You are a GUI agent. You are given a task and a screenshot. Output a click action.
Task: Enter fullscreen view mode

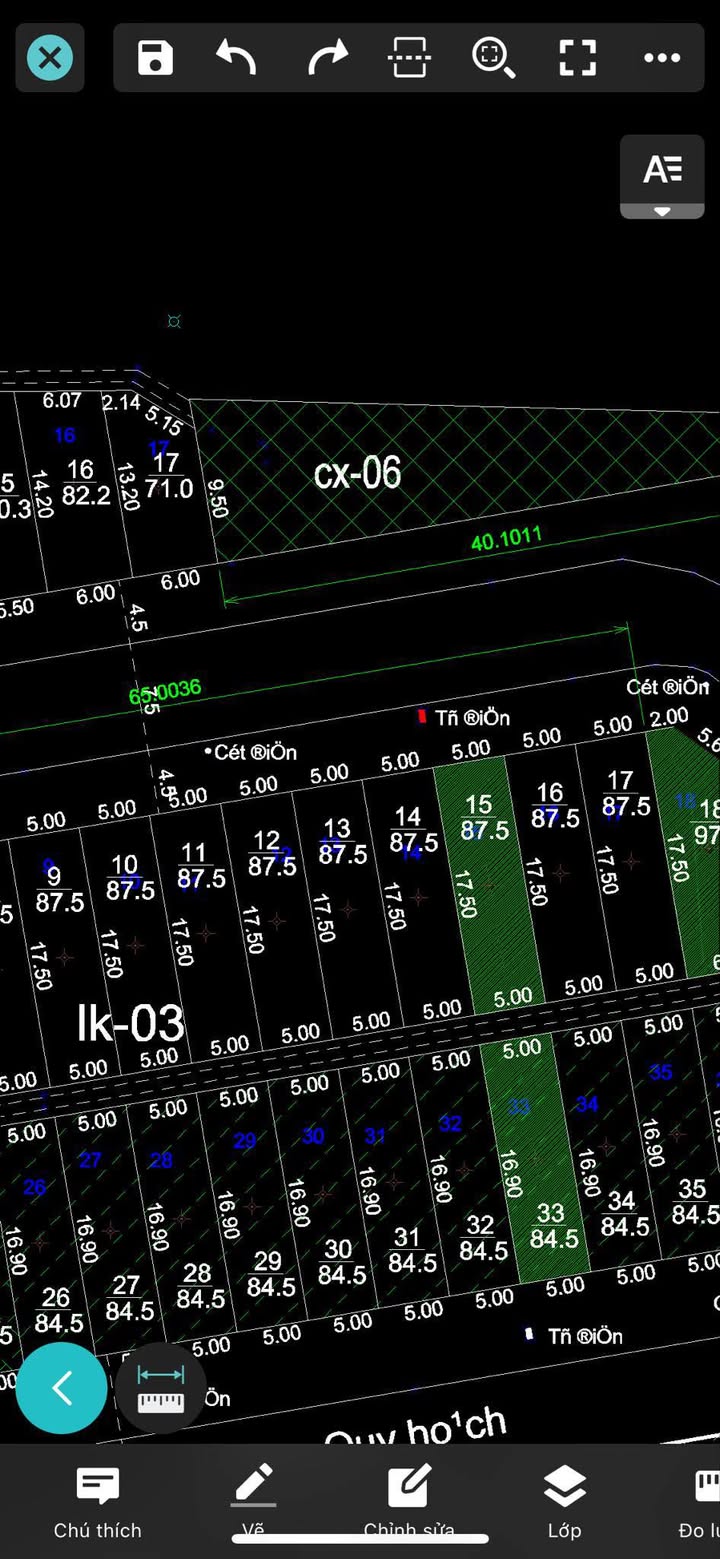tap(577, 58)
